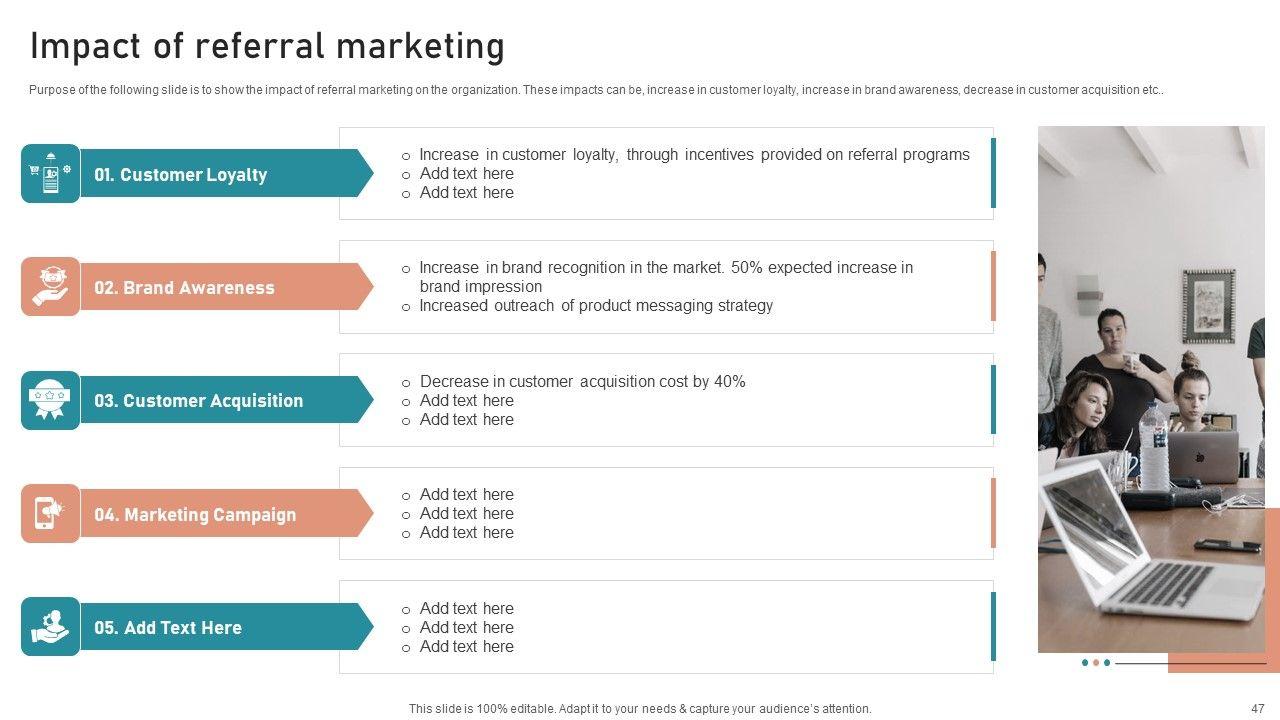Click first 'Add text here' under Marketing Campaign
The width and height of the screenshot is (1280, 720).
466,495
